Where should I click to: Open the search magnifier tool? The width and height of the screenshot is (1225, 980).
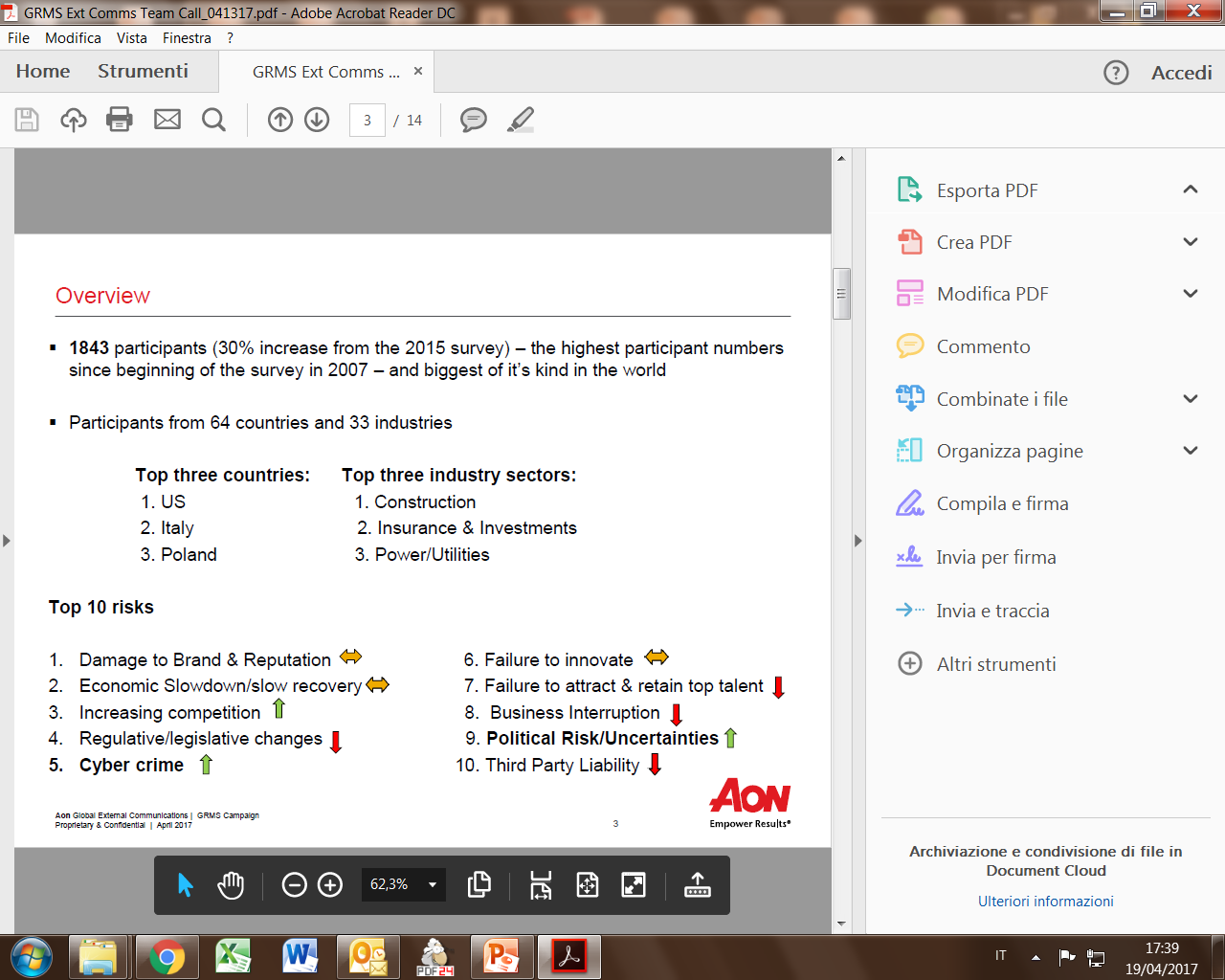coord(213,120)
